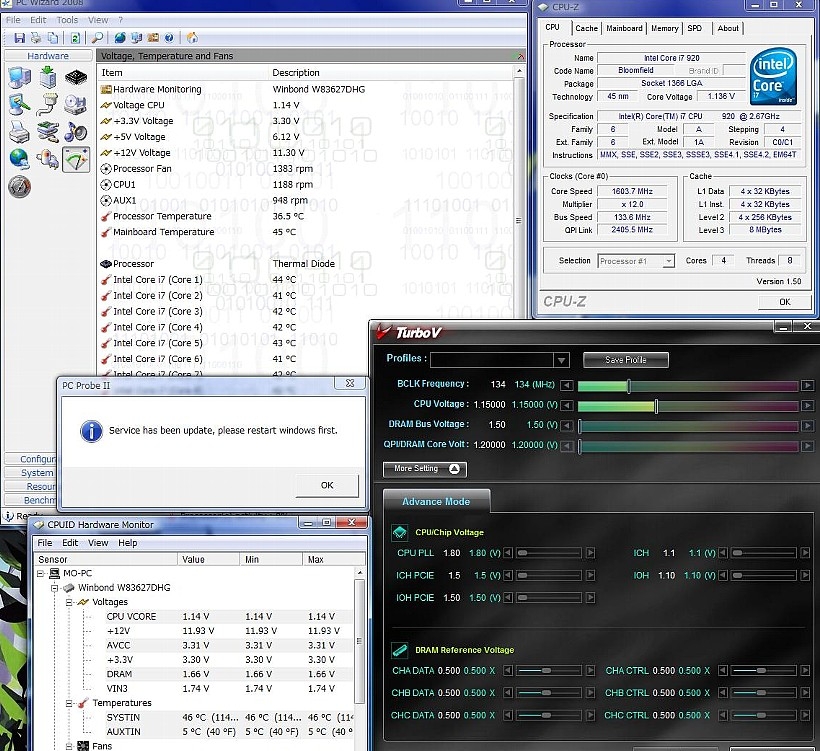Image resolution: width=820 pixels, height=751 pixels.
Task: Click the magnifying glass search icon in PC Wizard
Action: (x=97, y=38)
